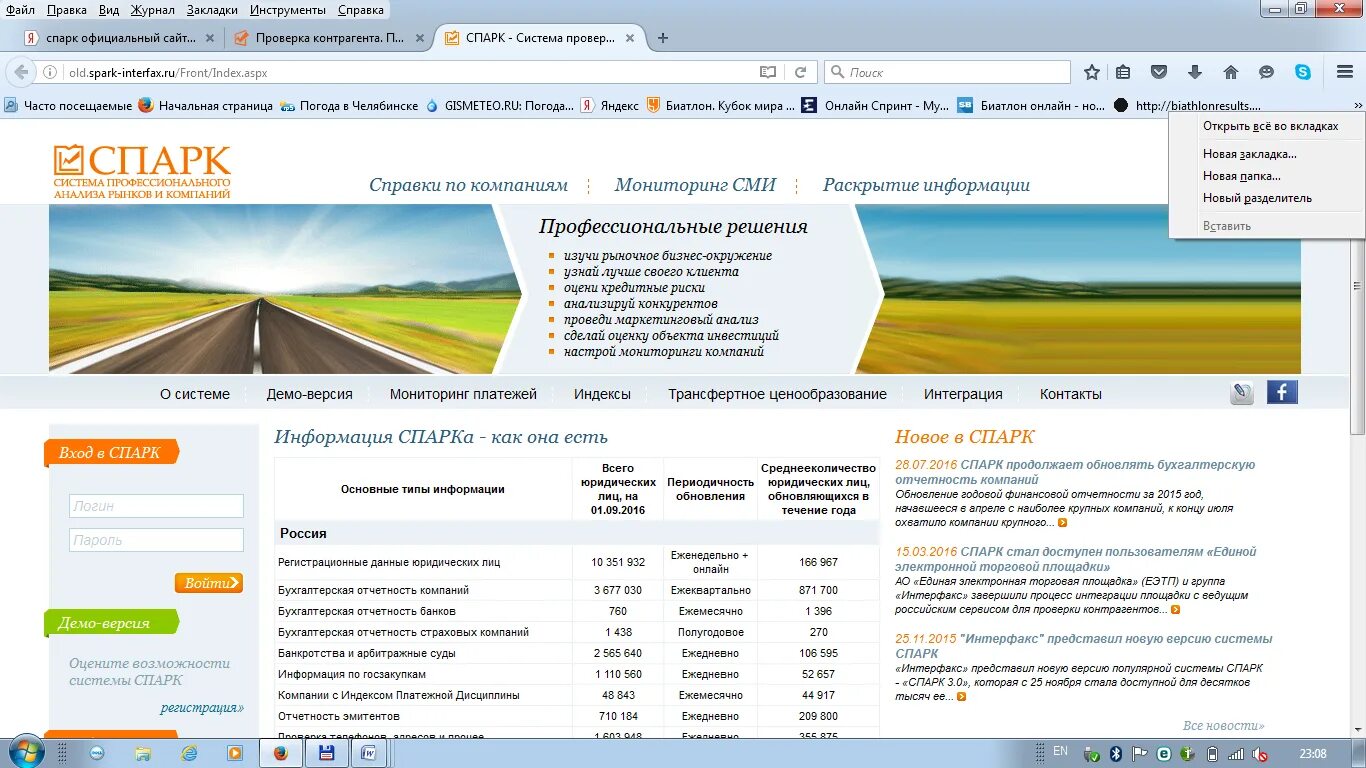Click the Skype toolbar icon
This screenshot has width=1366, height=768.
(x=1303, y=72)
